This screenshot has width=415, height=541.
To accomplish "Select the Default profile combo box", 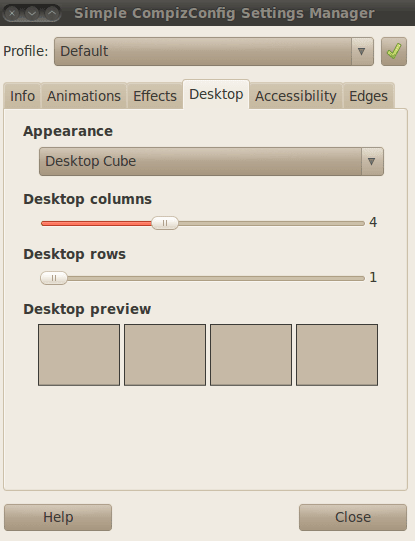I will click(x=214, y=51).
